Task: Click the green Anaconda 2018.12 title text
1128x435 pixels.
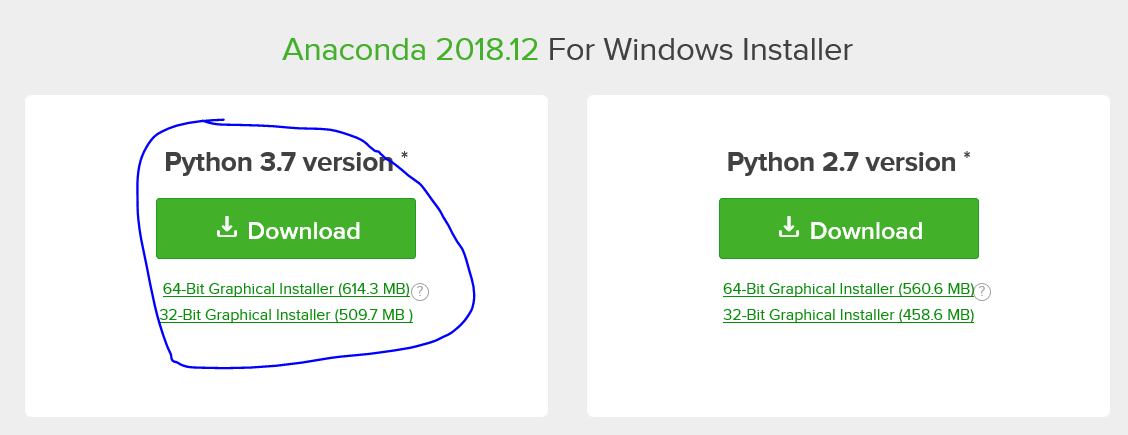Action: pos(410,50)
